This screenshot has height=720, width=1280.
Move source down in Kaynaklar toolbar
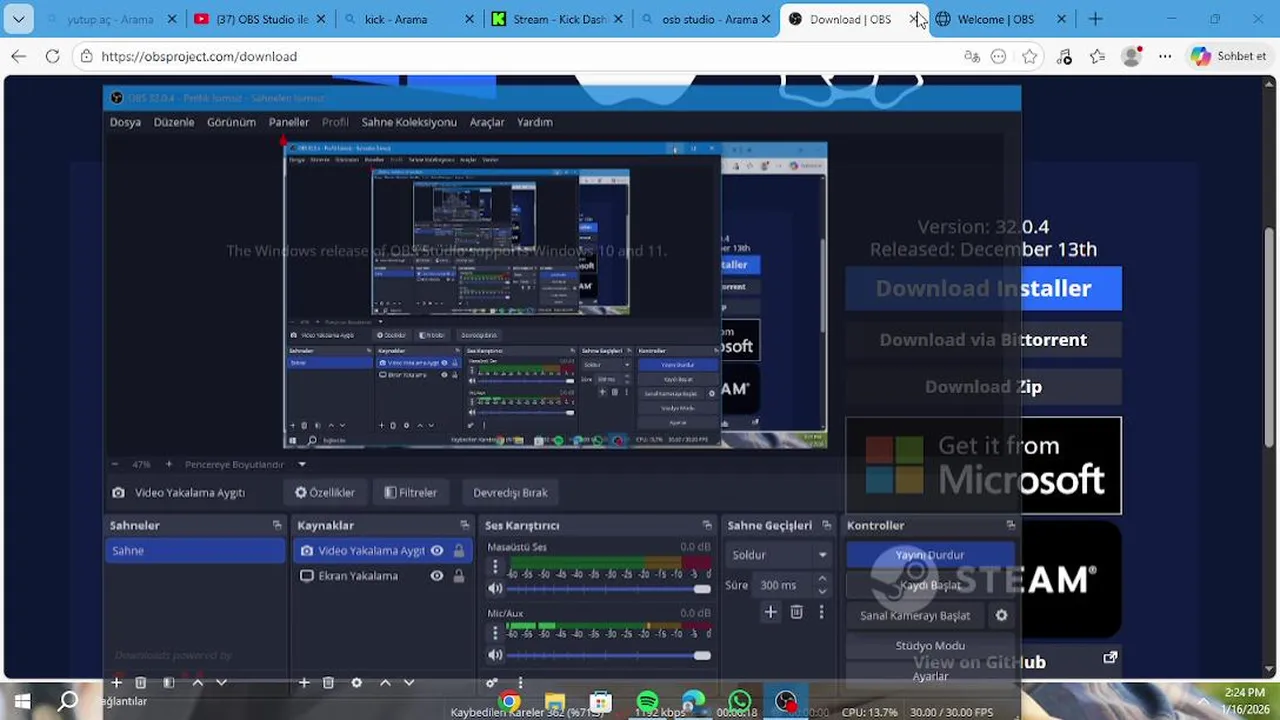pos(409,682)
